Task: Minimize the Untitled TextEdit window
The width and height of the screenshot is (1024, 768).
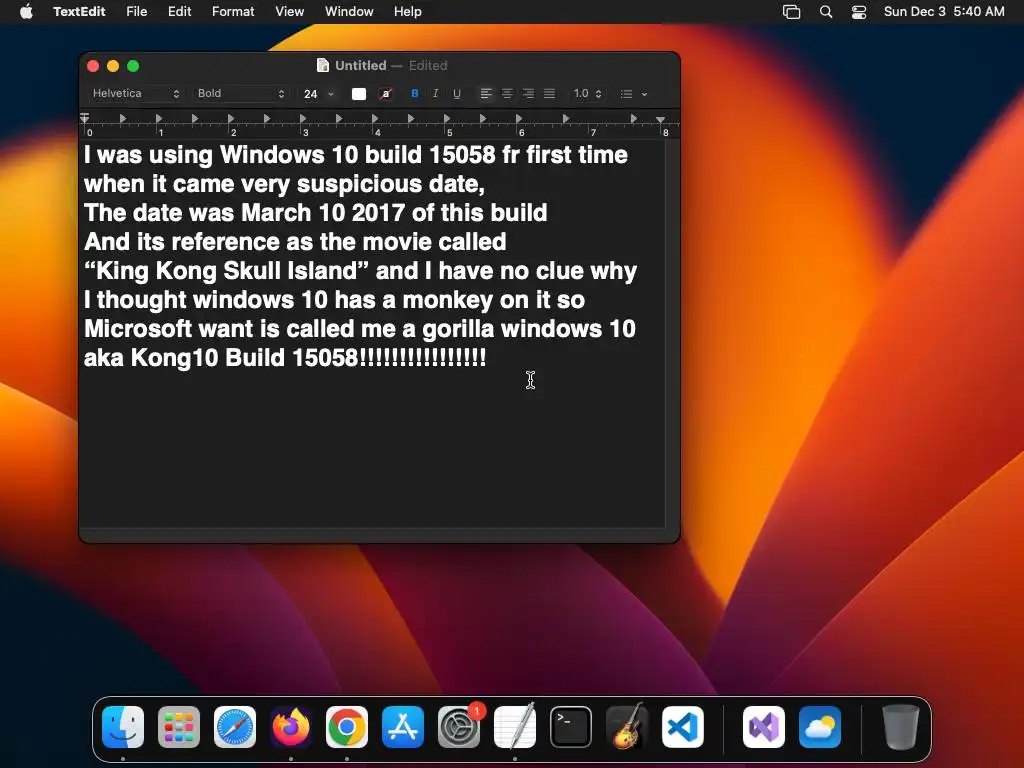Action: 113,66
